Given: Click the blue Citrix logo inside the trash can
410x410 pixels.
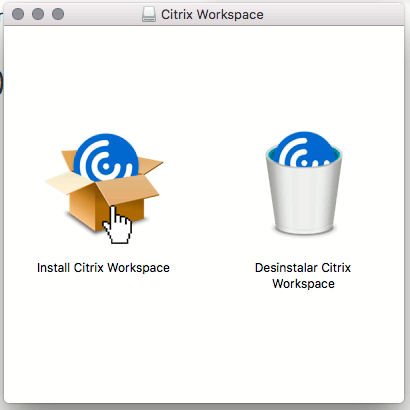Looking at the screenshot, I should click(304, 149).
